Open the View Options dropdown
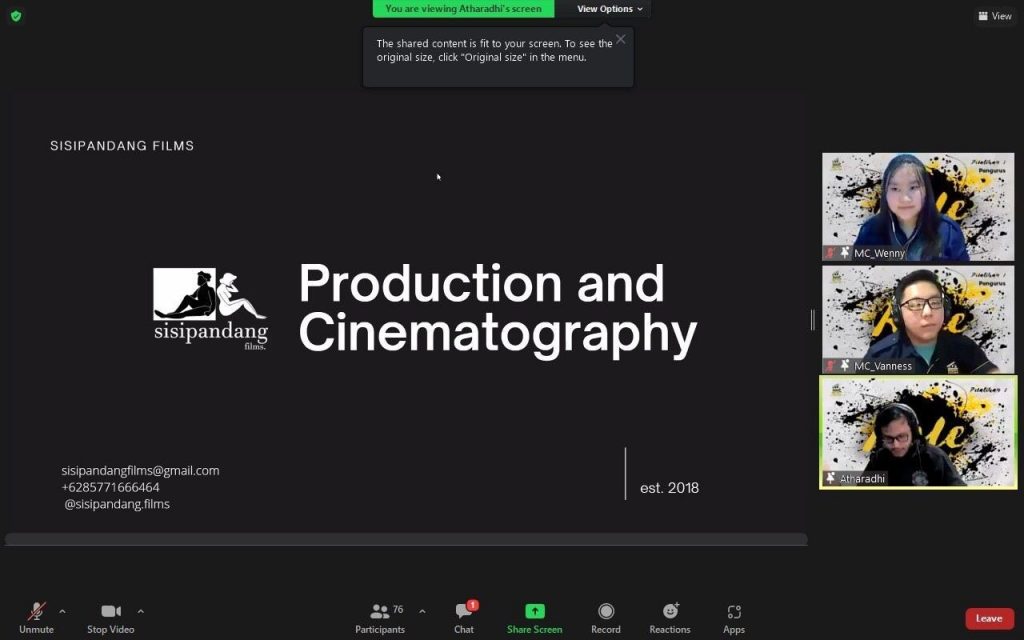Screen dimensions: 1024x640 [609, 8]
